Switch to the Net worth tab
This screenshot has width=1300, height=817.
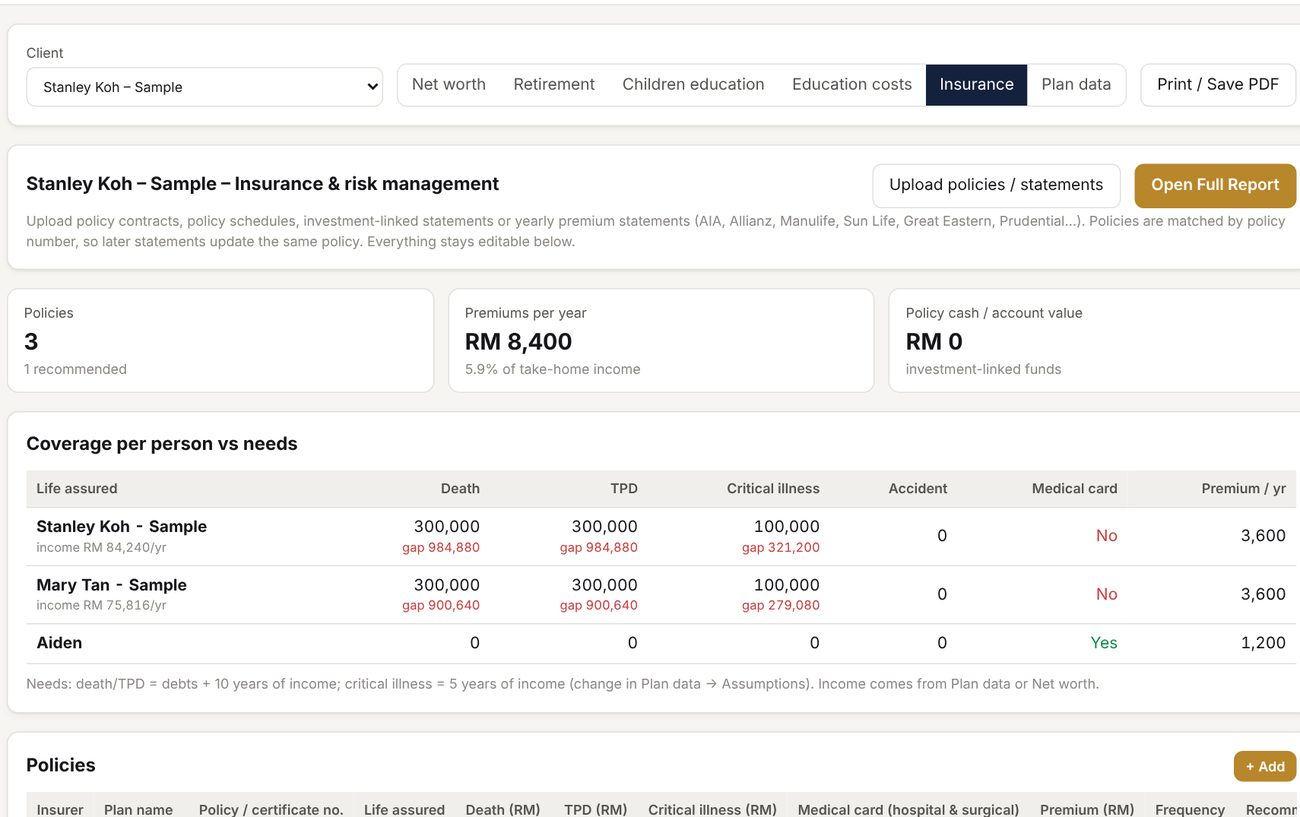pyautogui.click(x=448, y=85)
